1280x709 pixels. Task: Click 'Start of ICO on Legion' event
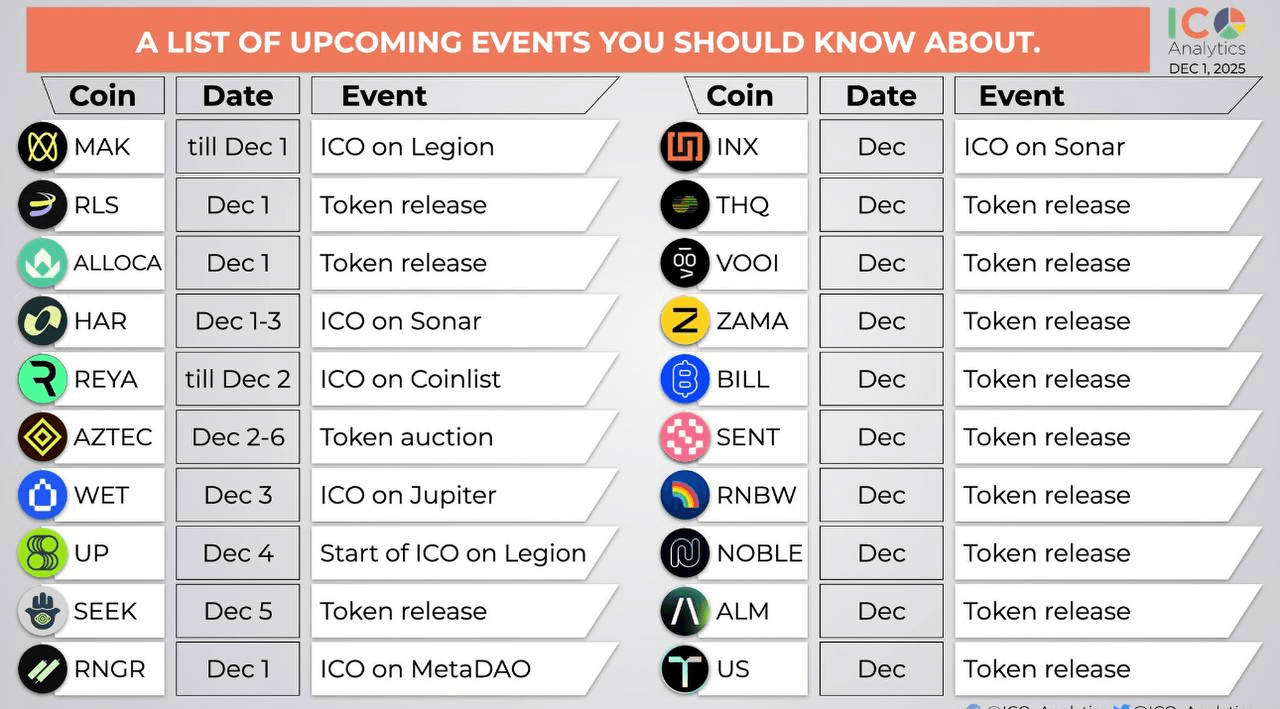click(452, 553)
